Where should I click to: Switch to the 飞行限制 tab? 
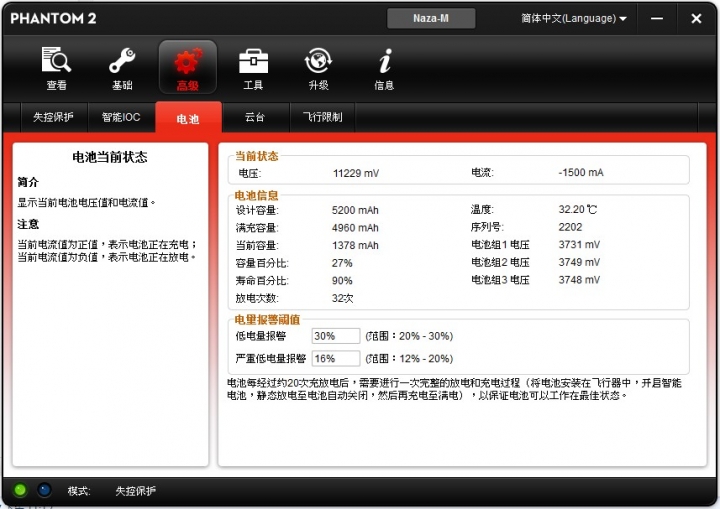point(322,117)
